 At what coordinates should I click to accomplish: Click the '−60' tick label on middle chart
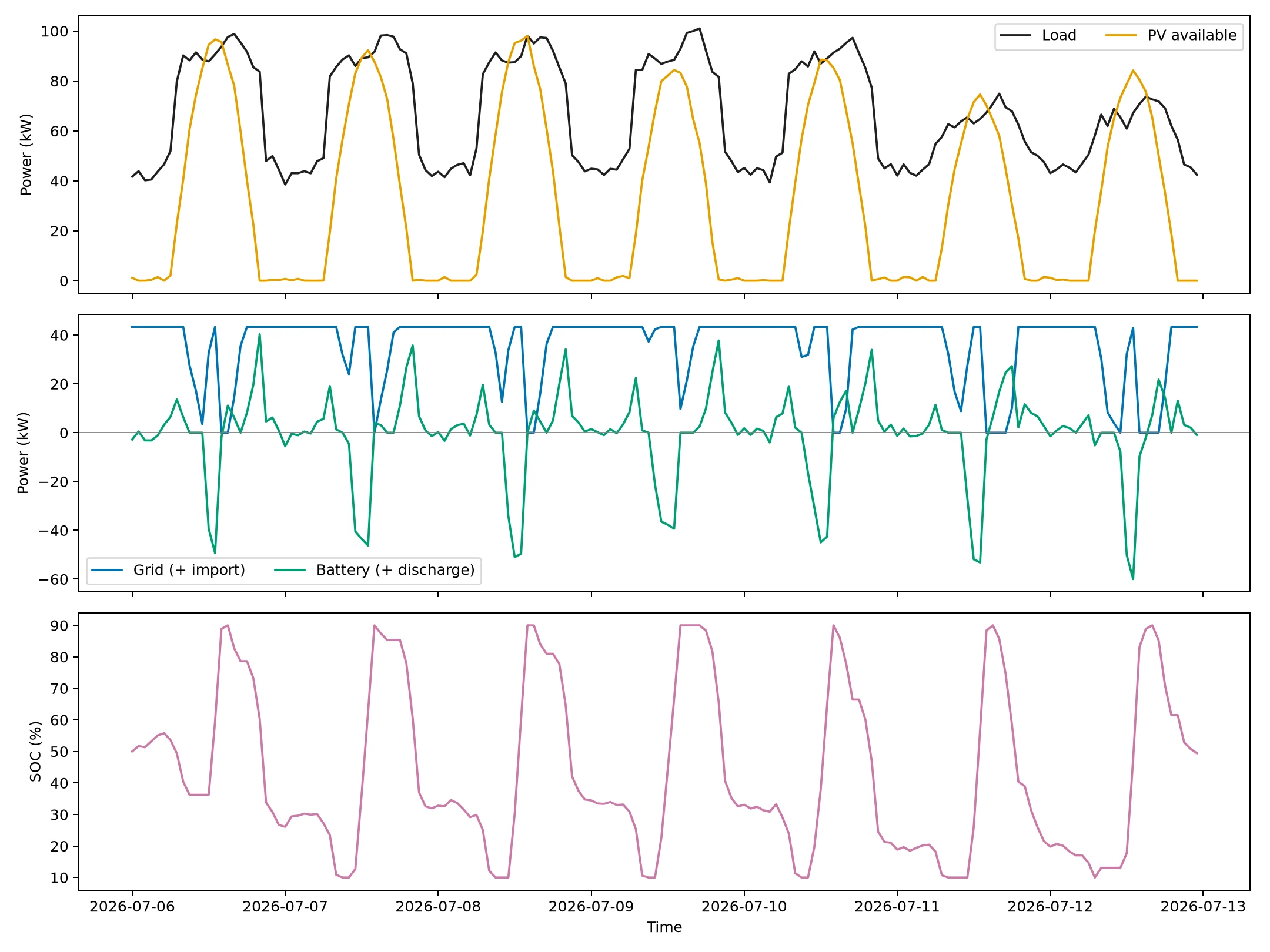pyautogui.click(x=53, y=579)
